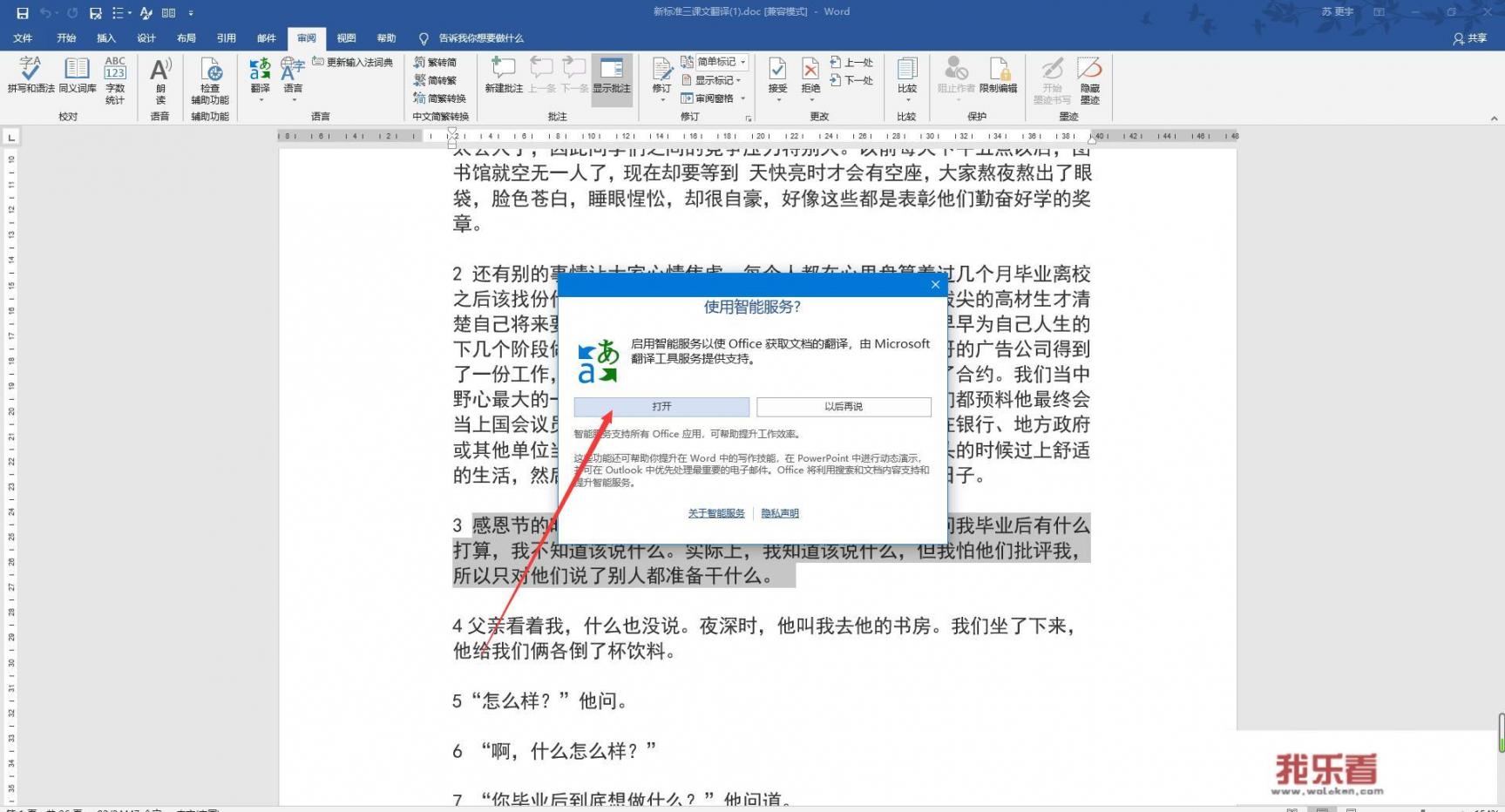Viewport: 1505px width, 812px height.
Task: Go to Next change (下一处)
Action: coord(851,80)
